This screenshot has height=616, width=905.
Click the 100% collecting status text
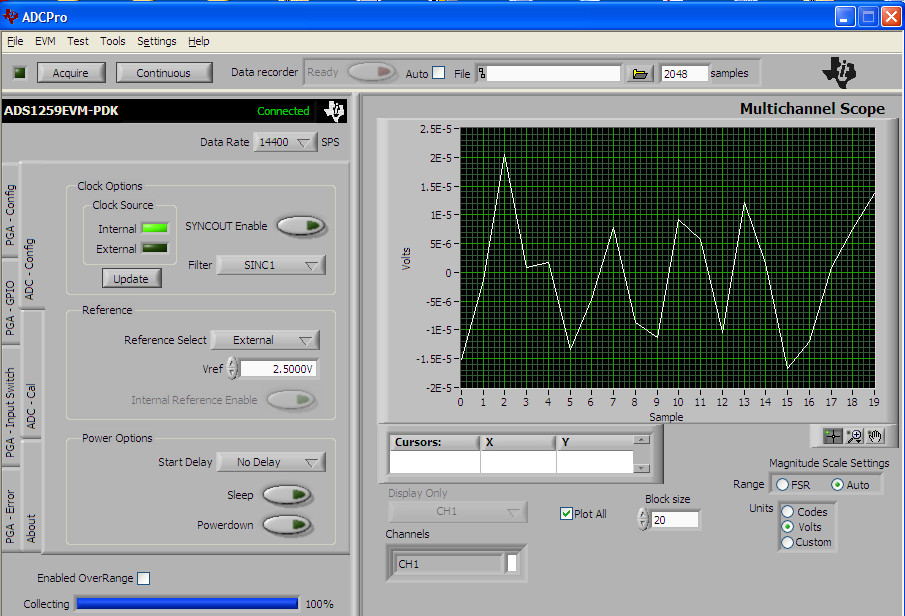pyautogui.click(x=319, y=604)
